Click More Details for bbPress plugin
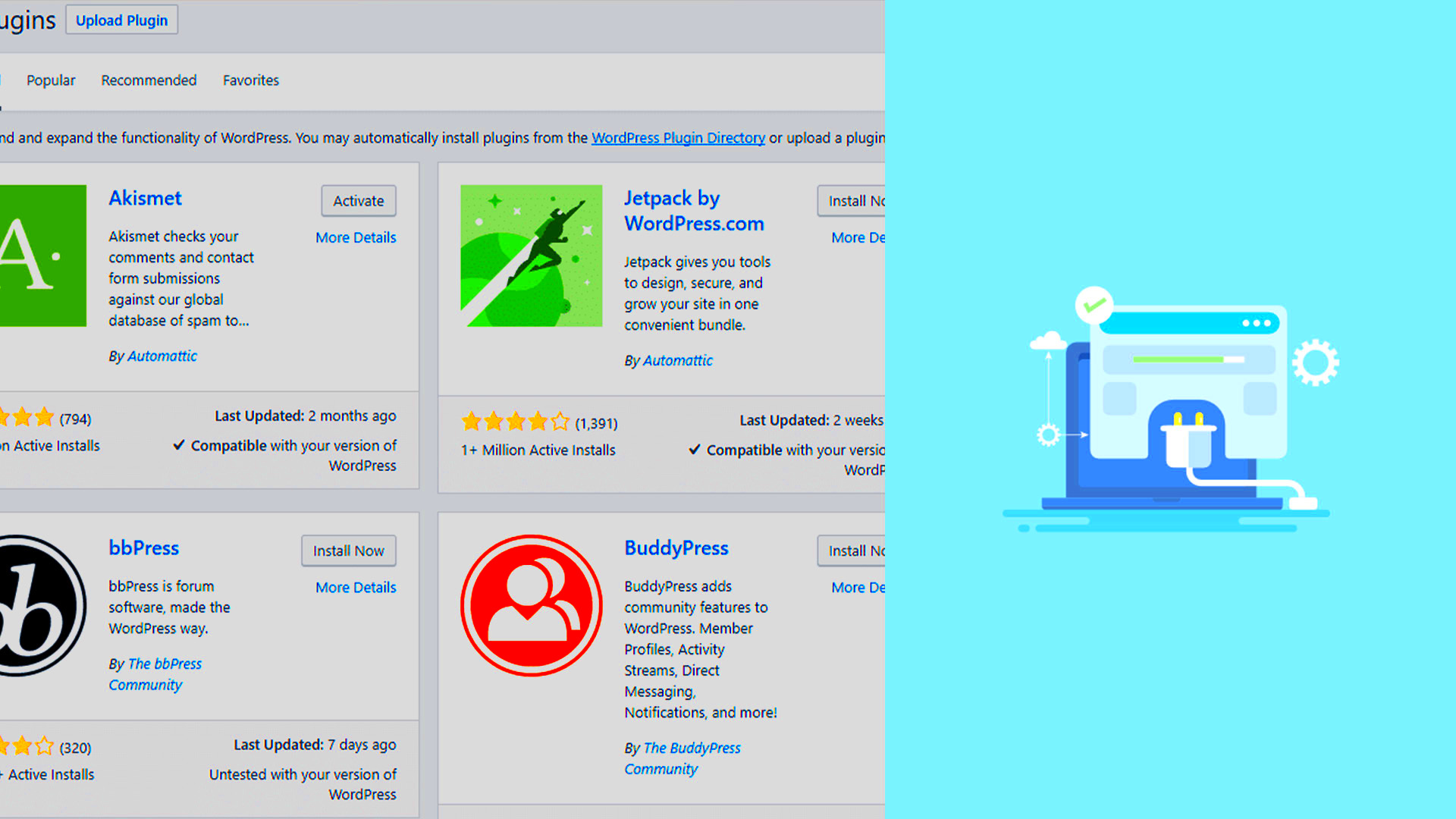The height and width of the screenshot is (819, 1456). click(357, 587)
